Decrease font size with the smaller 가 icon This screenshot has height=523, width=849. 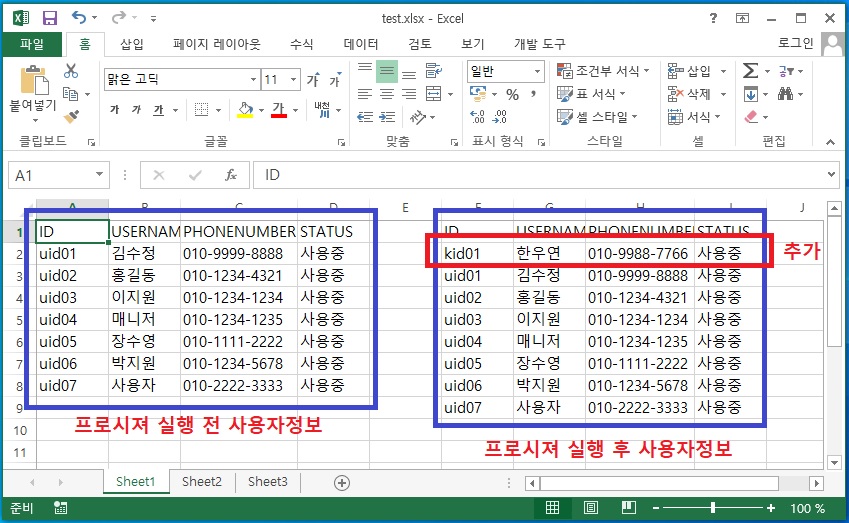(x=335, y=80)
